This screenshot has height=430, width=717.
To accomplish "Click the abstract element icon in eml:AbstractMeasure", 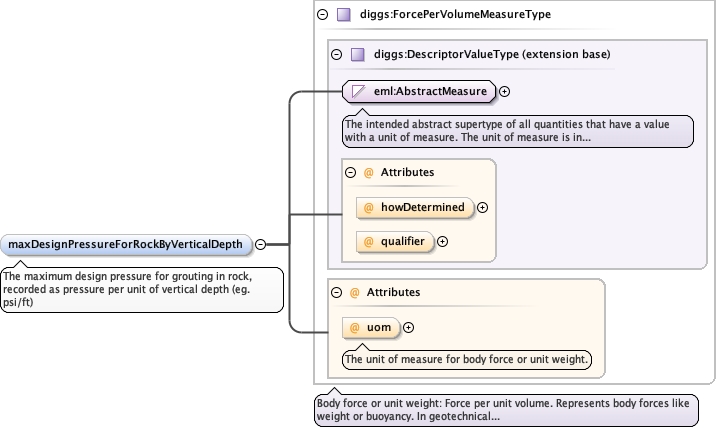I will [358, 91].
